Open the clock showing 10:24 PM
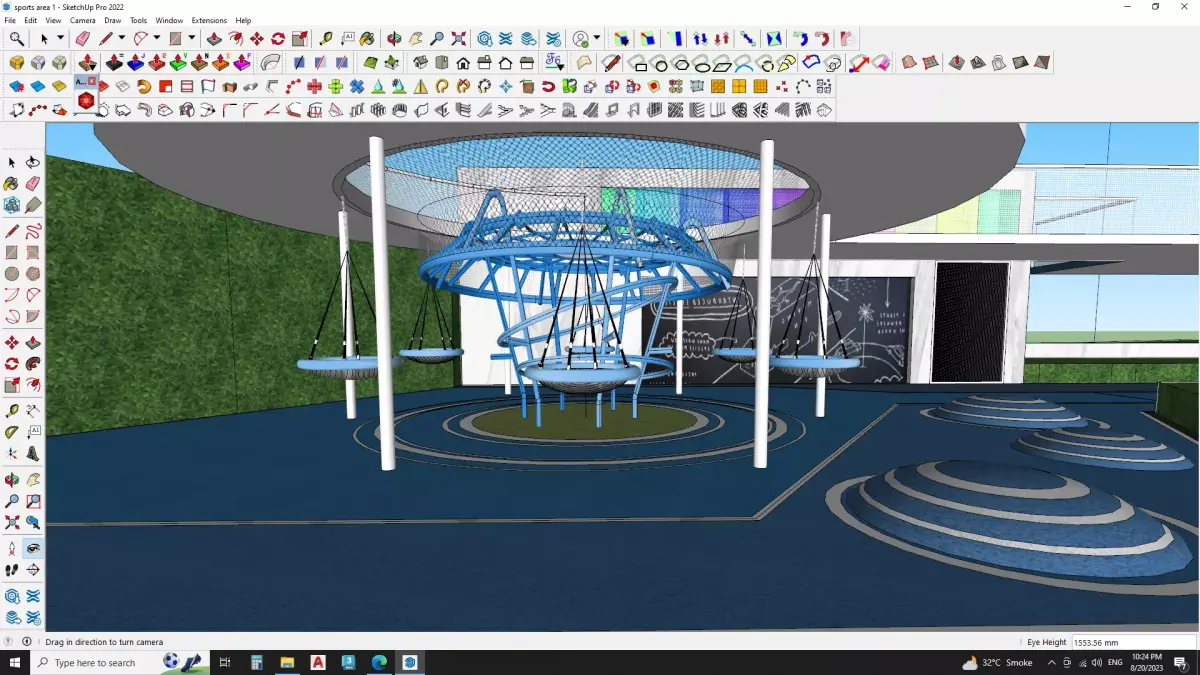Image resolution: width=1200 pixels, height=675 pixels. pyautogui.click(x=1146, y=662)
